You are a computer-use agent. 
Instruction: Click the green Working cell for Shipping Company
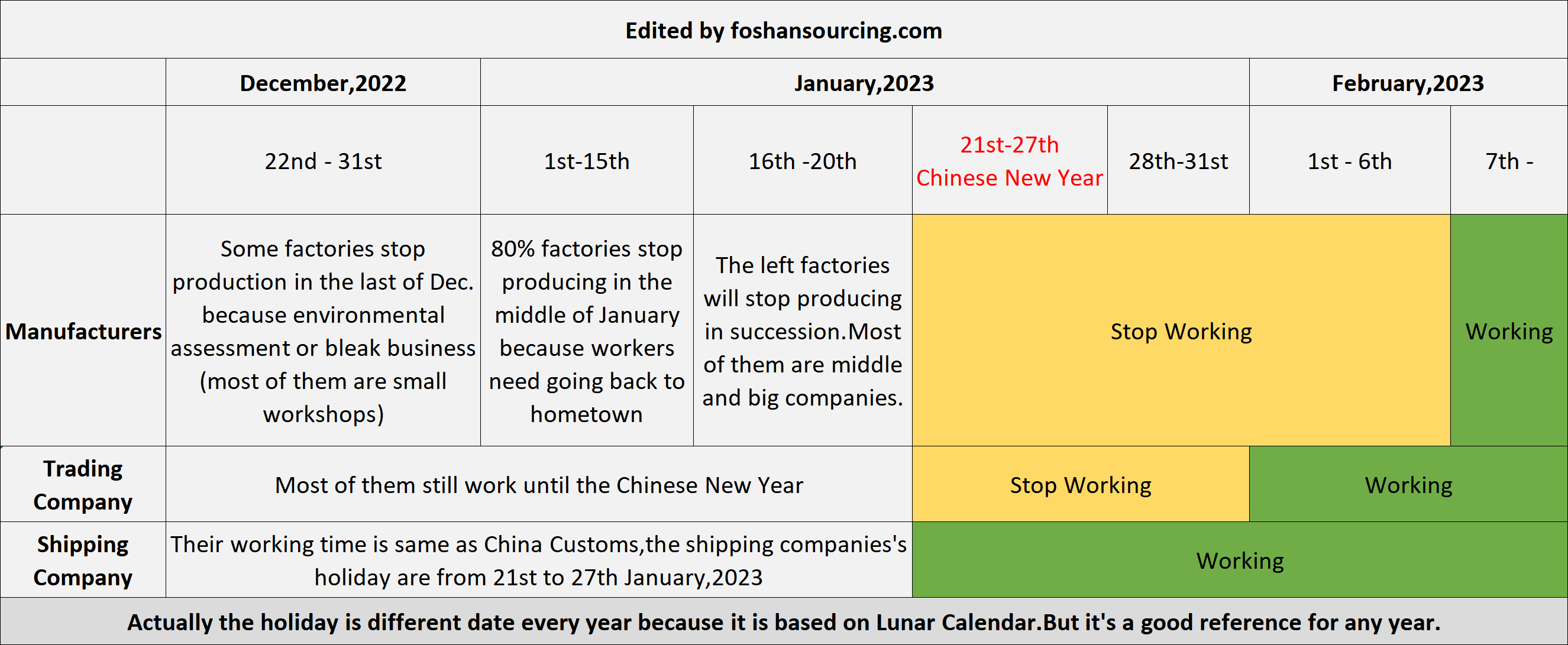tap(1240, 560)
